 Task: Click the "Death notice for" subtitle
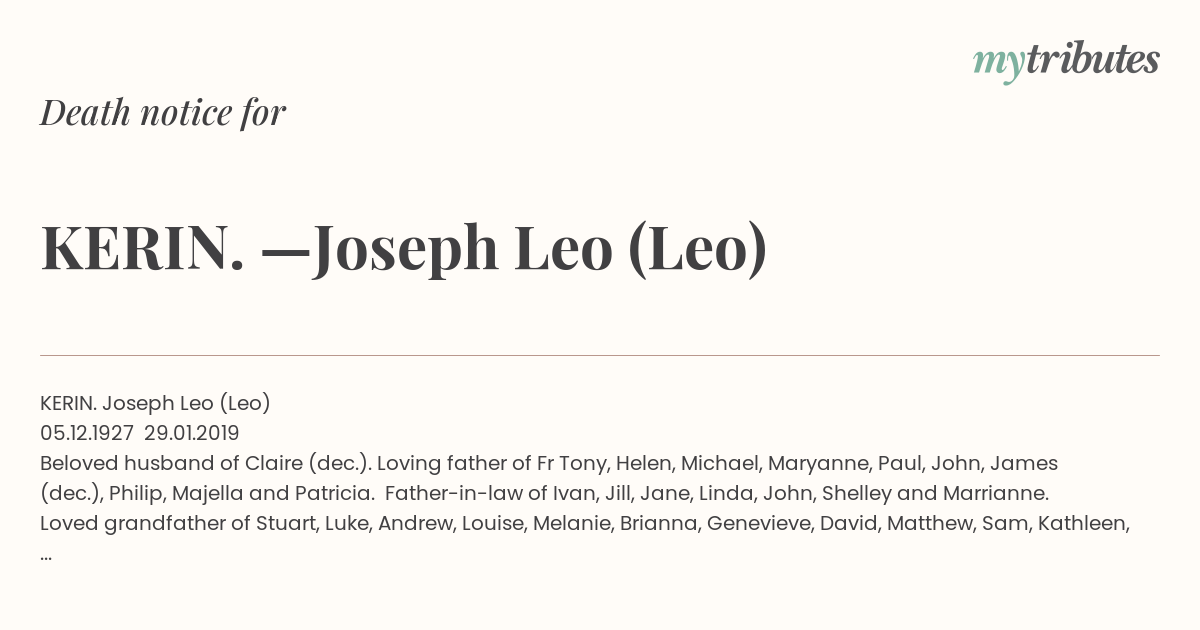click(x=163, y=113)
